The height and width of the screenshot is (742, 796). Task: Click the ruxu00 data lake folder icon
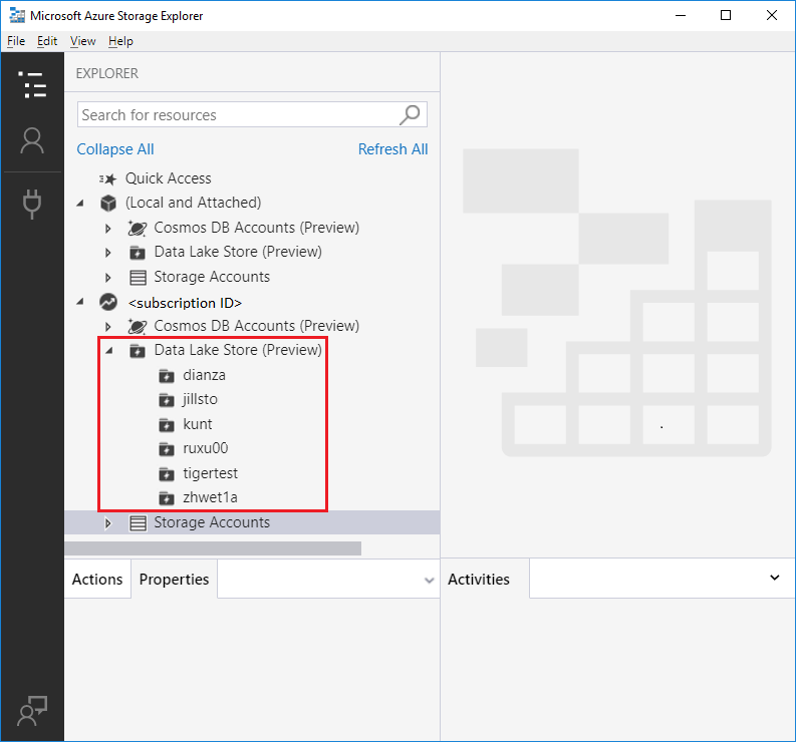click(x=167, y=449)
